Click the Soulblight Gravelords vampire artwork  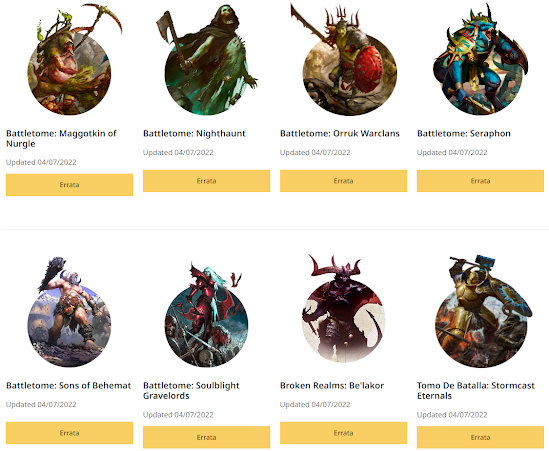(x=207, y=313)
